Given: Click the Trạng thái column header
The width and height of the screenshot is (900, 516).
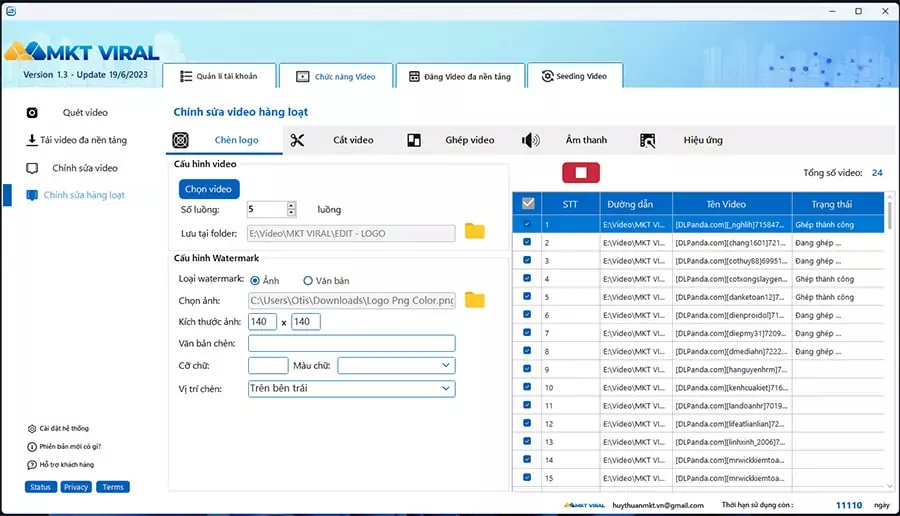Looking at the screenshot, I should [838, 204].
